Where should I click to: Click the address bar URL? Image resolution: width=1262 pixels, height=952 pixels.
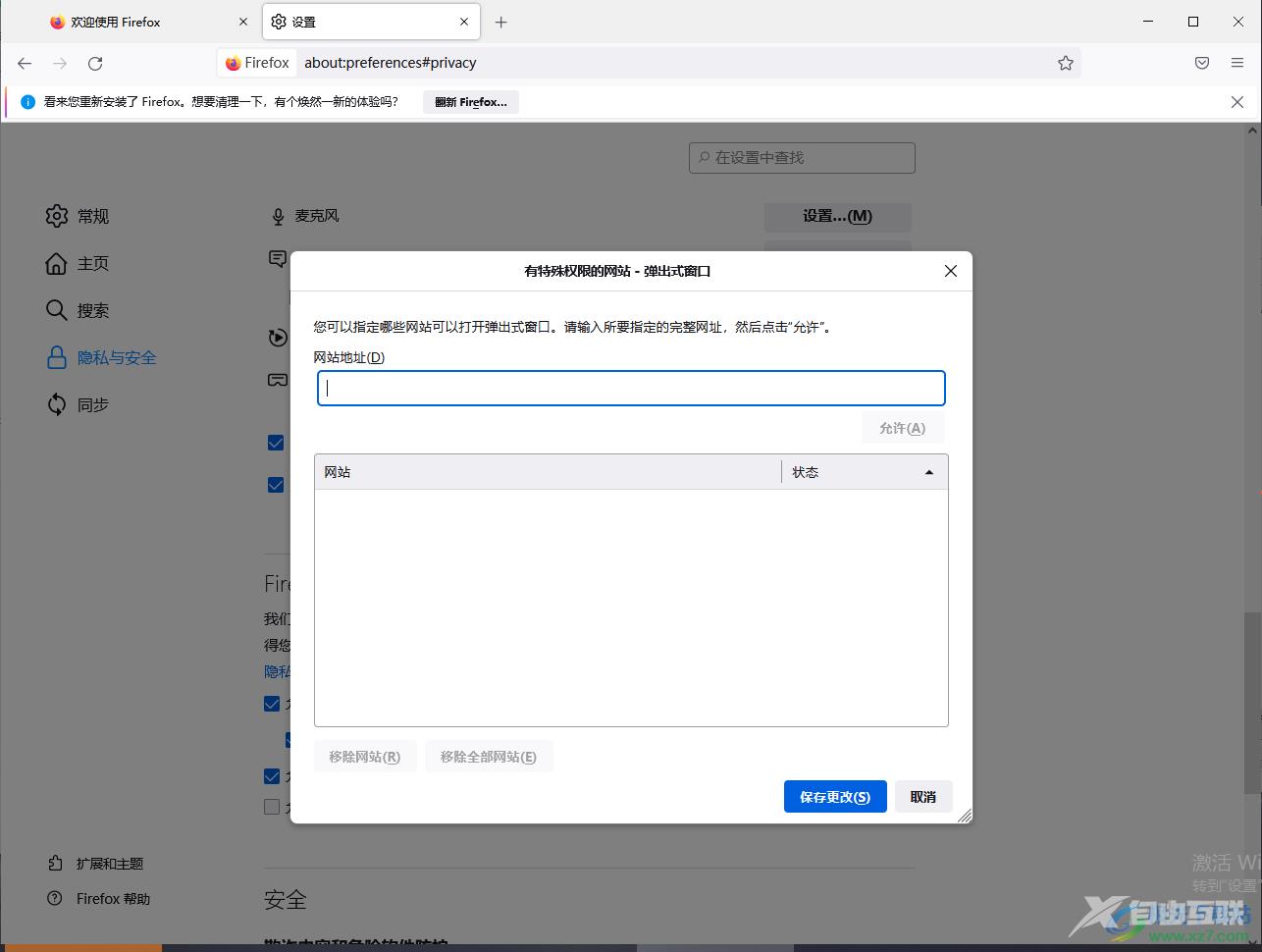[x=391, y=63]
